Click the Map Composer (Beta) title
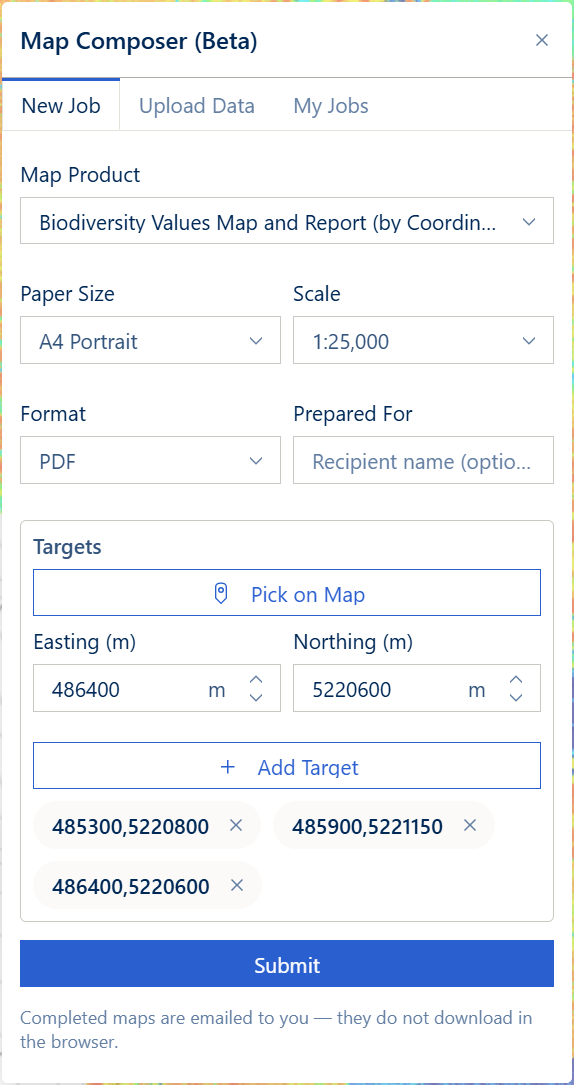 coord(138,41)
